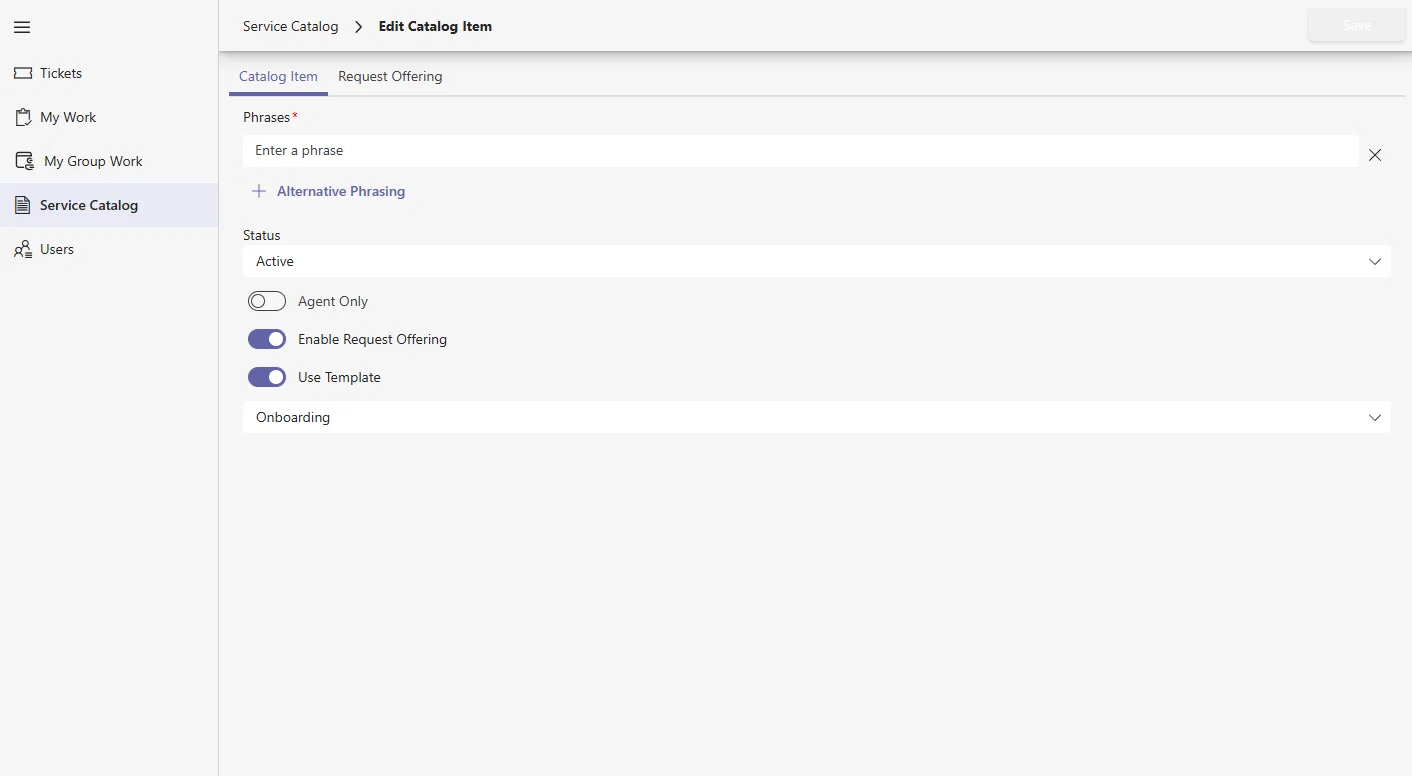Open the Status dropdown showing Active
1412x776 pixels.
click(817, 261)
